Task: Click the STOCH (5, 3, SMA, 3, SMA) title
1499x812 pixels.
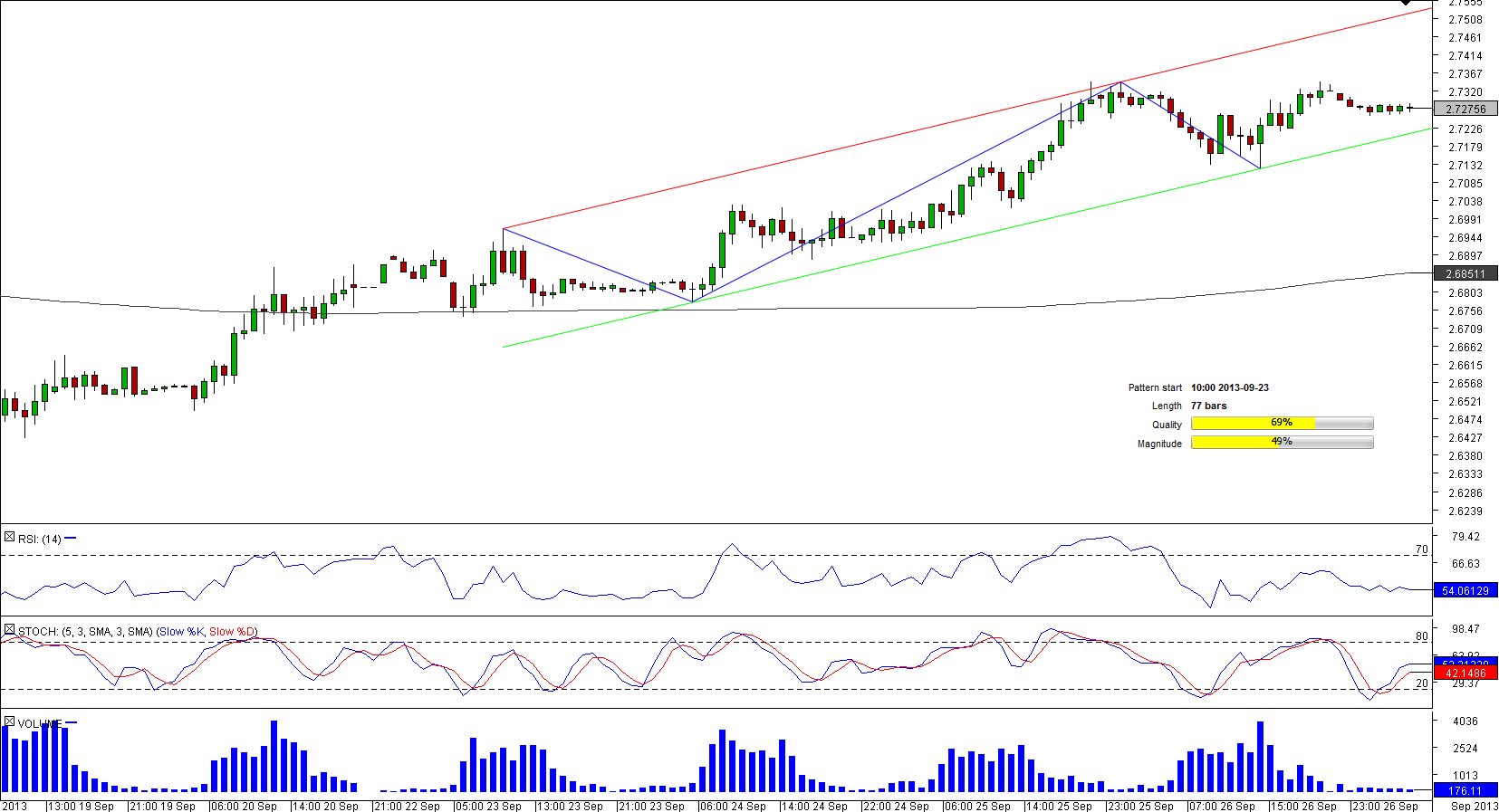Action: click(85, 631)
